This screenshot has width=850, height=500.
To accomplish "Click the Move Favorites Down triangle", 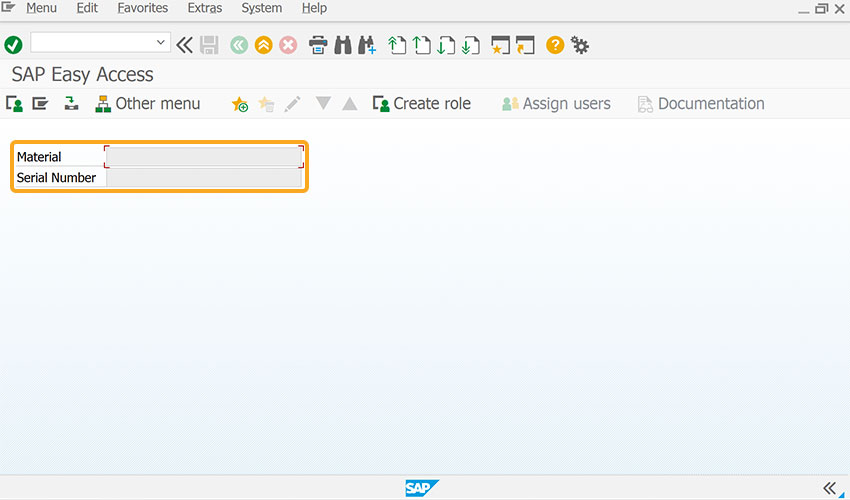I will pos(323,103).
